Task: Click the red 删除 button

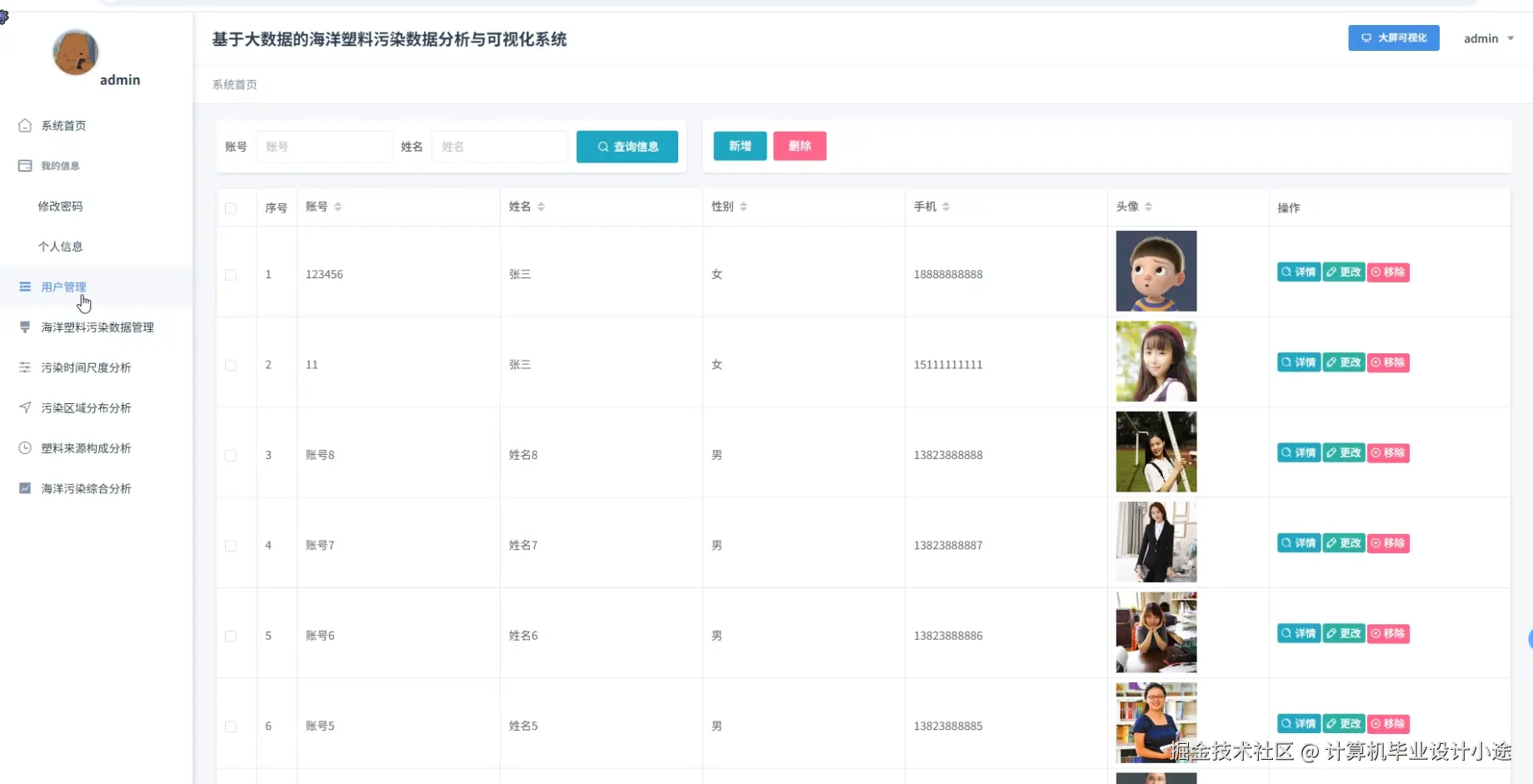Action: point(800,146)
